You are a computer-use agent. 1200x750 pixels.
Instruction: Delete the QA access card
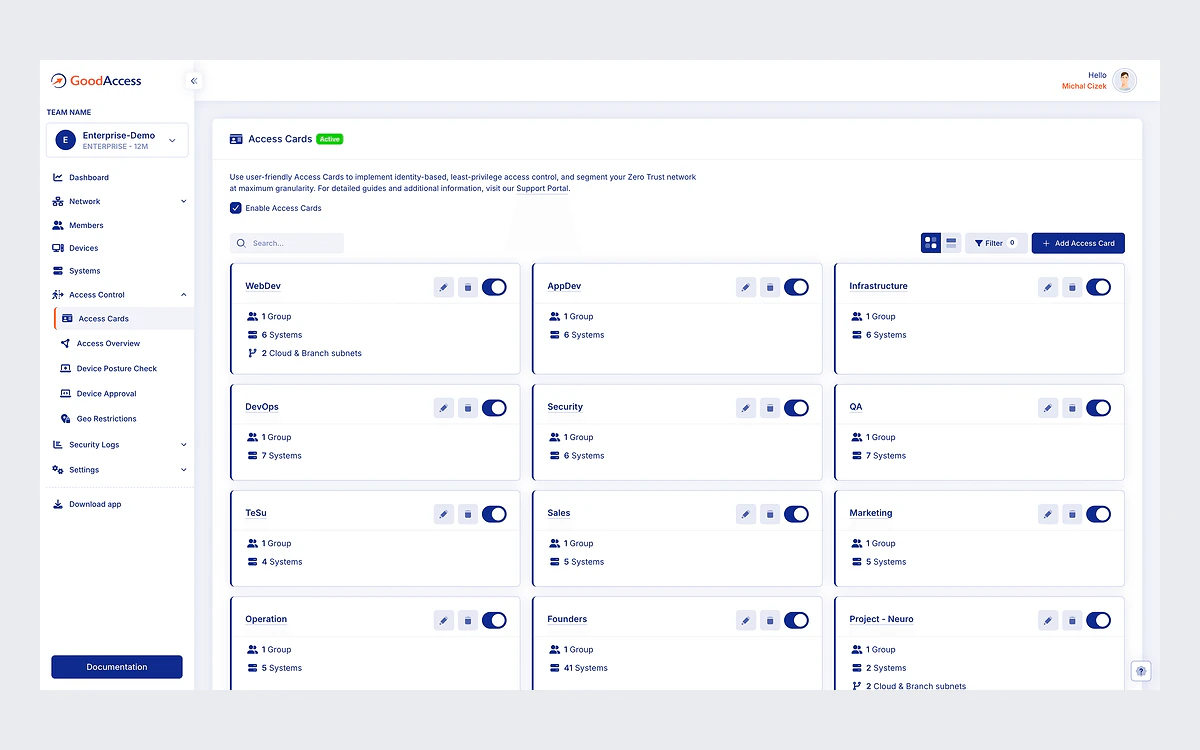tap(1072, 408)
